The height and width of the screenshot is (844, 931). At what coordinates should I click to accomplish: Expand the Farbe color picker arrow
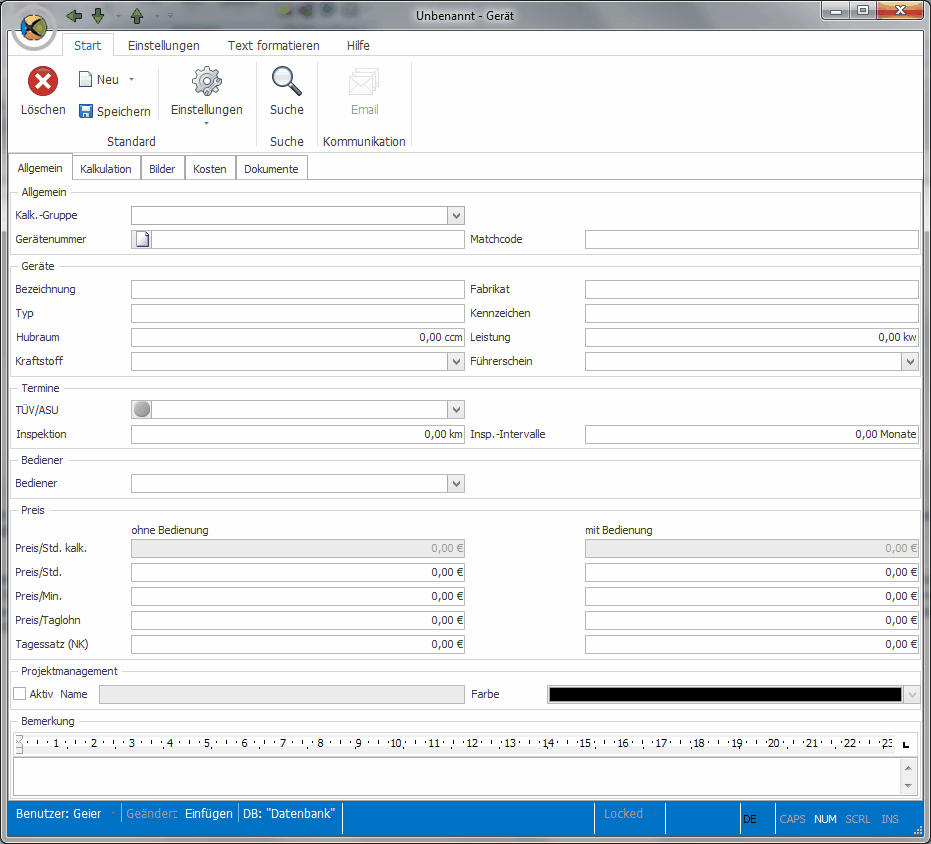[911, 694]
